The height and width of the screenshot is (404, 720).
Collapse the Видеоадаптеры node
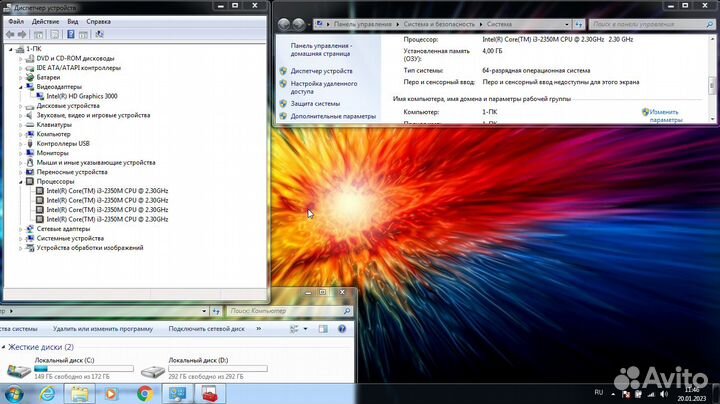[x=21, y=87]
